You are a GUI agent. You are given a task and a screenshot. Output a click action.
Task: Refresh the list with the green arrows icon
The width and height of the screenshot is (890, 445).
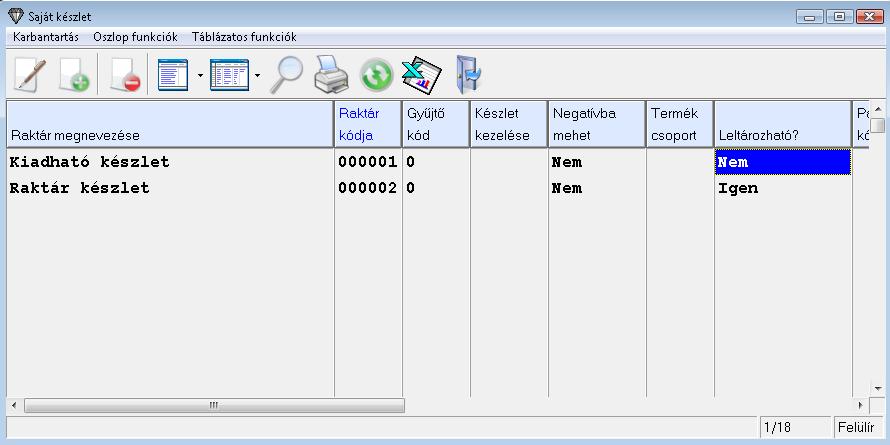coord(376,74)
